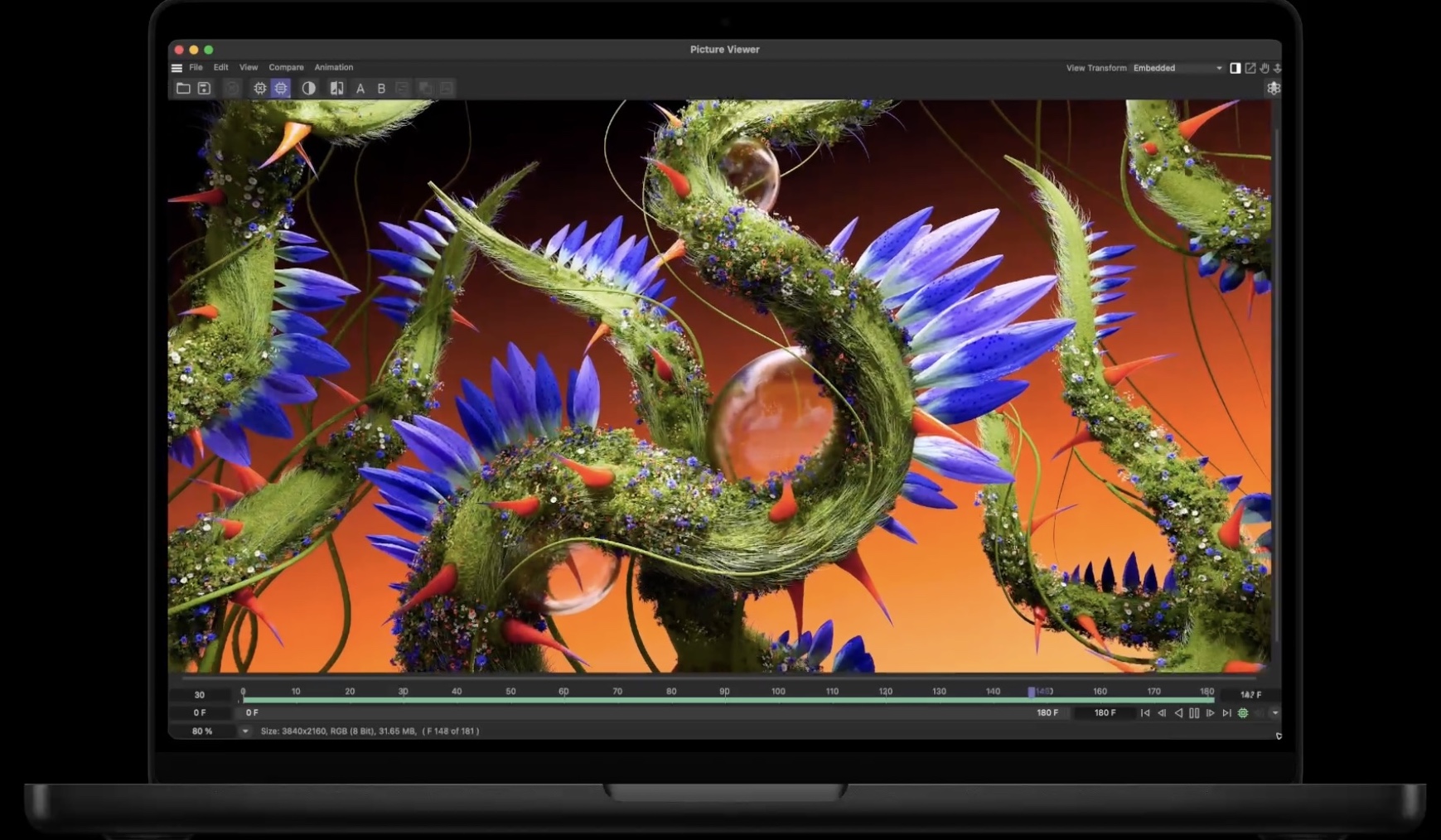Click the highlighted render queue chip icon
Image resolution: width=1441 pixels, height=840 pixels.
point(282,88)
